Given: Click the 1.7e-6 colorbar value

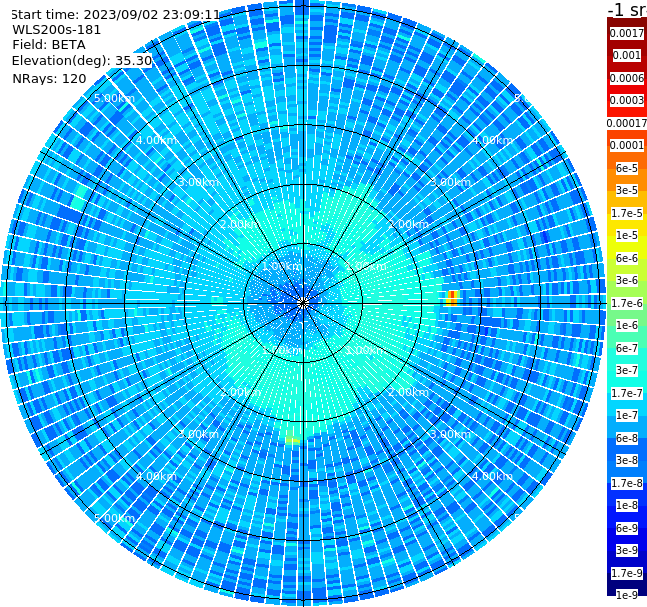Looking at the screenshot, I should click(627, 303).
